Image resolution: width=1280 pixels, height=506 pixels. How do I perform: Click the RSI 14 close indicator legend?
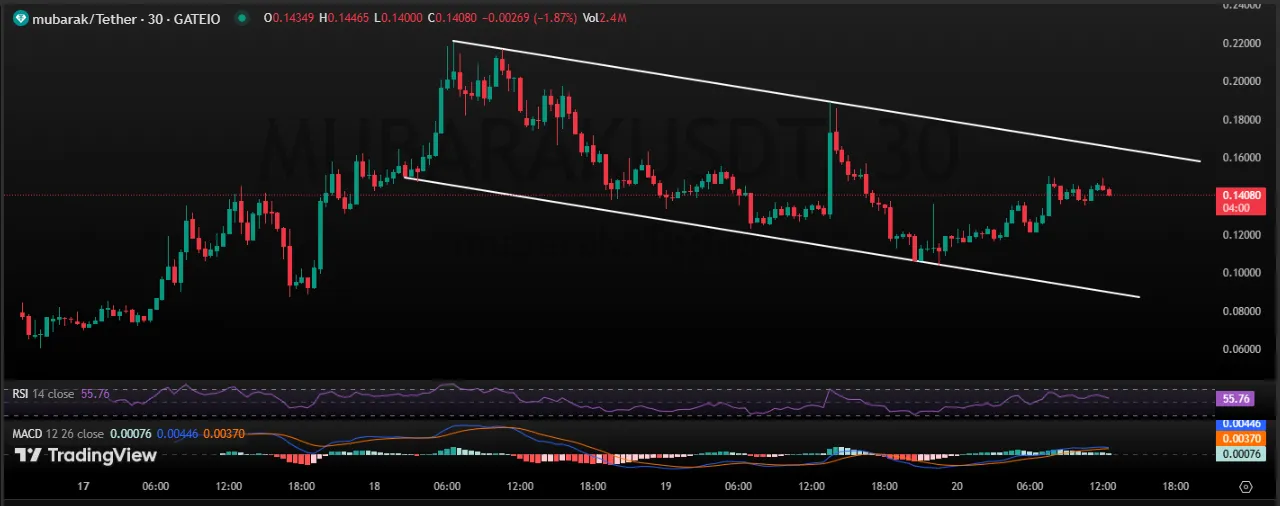tap(43, 394)
